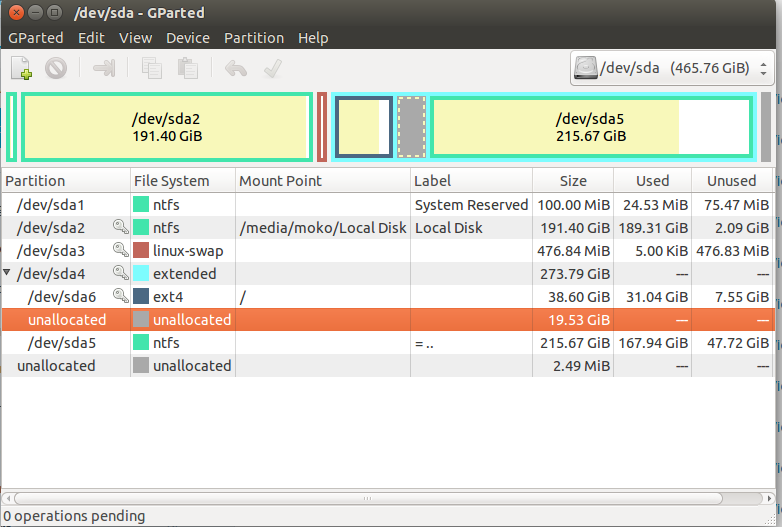Open the Partition menu

click(253, 38)
